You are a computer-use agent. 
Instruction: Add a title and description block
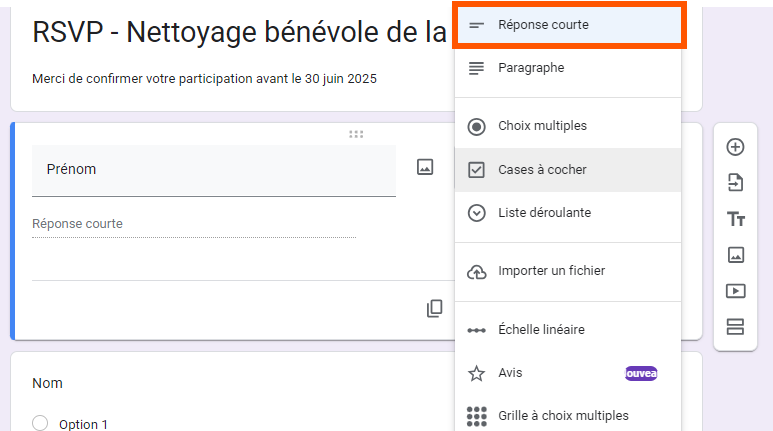pos(735,219)
